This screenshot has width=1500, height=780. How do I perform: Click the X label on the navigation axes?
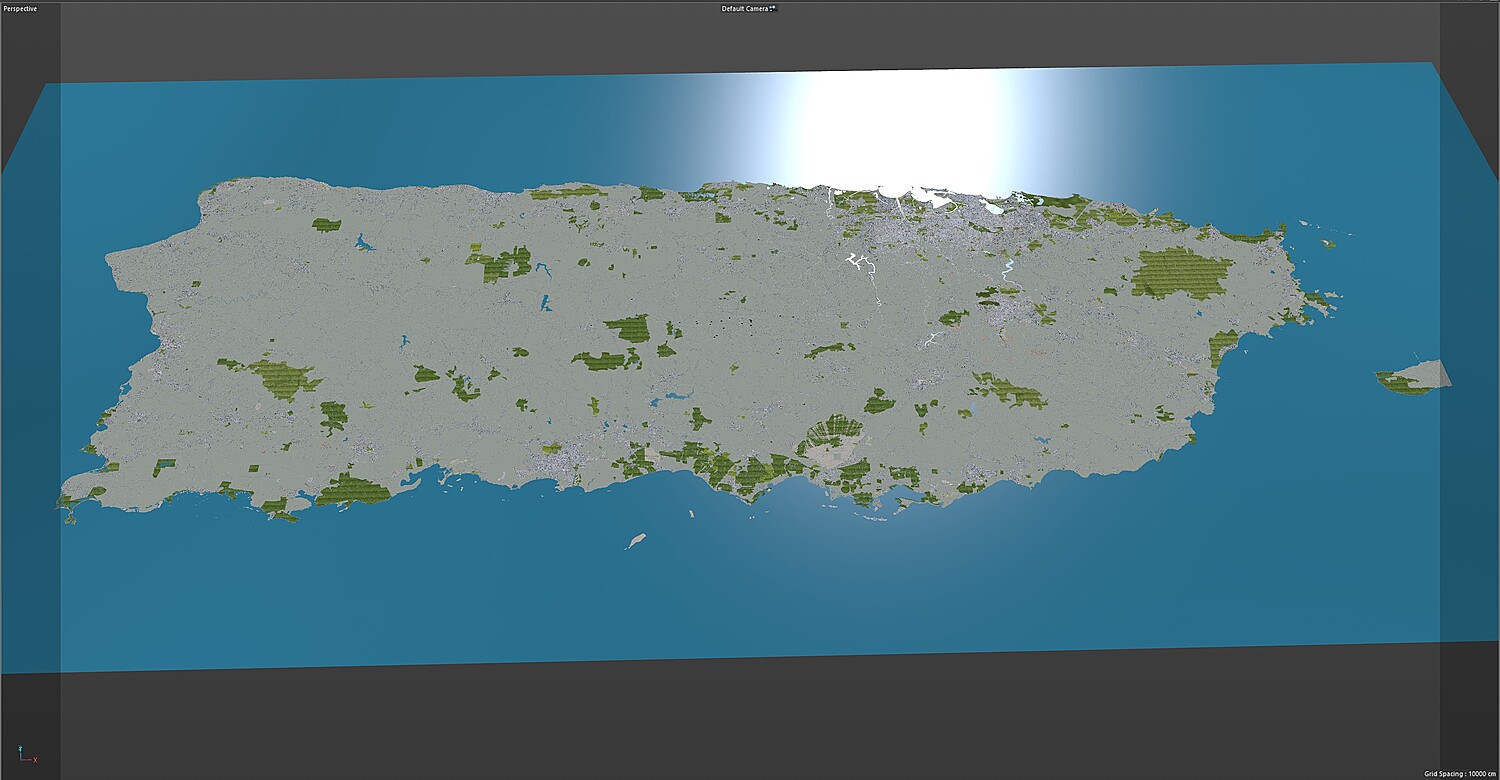click(35, 760)
